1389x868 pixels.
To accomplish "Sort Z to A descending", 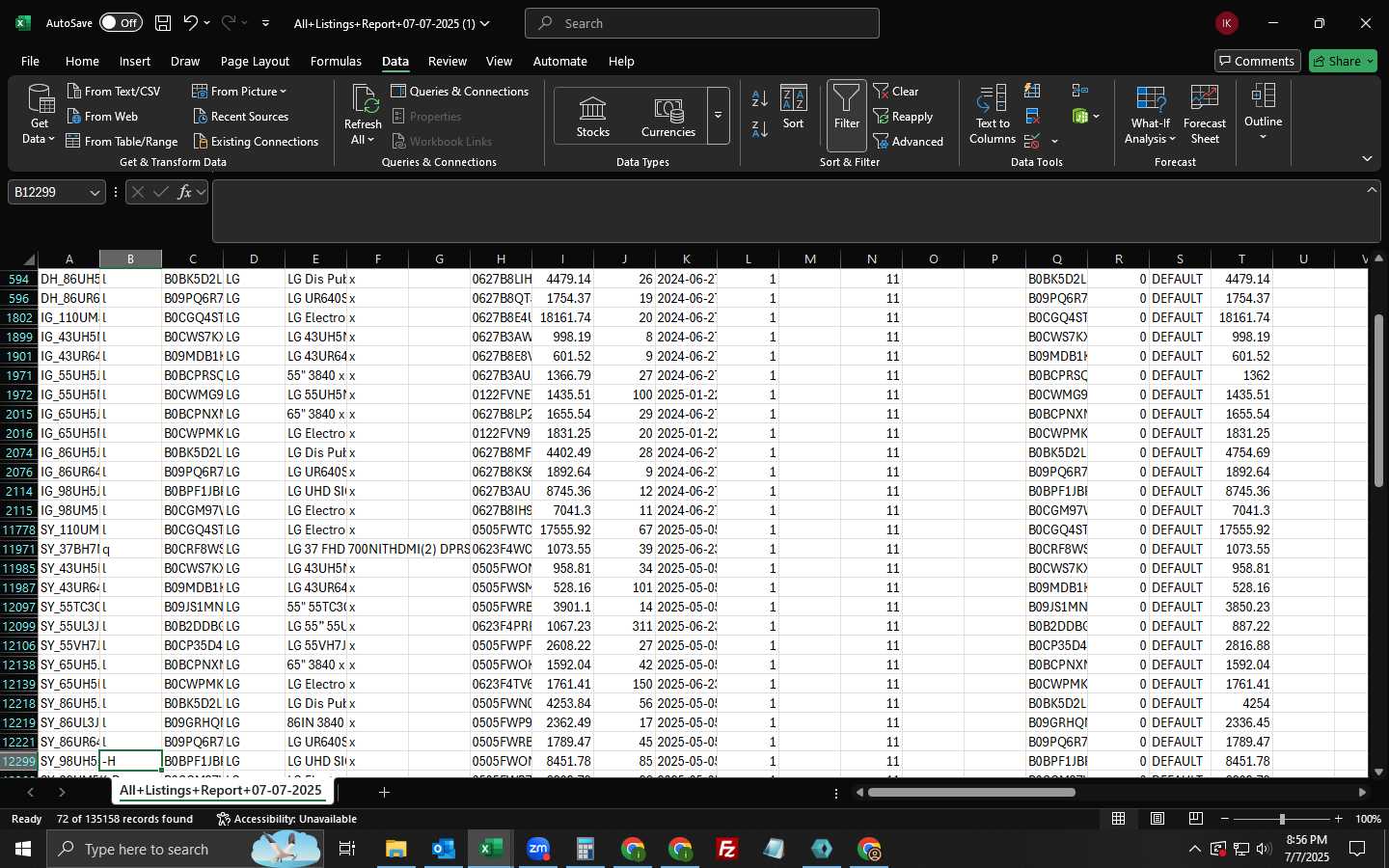I will point(760,128).
